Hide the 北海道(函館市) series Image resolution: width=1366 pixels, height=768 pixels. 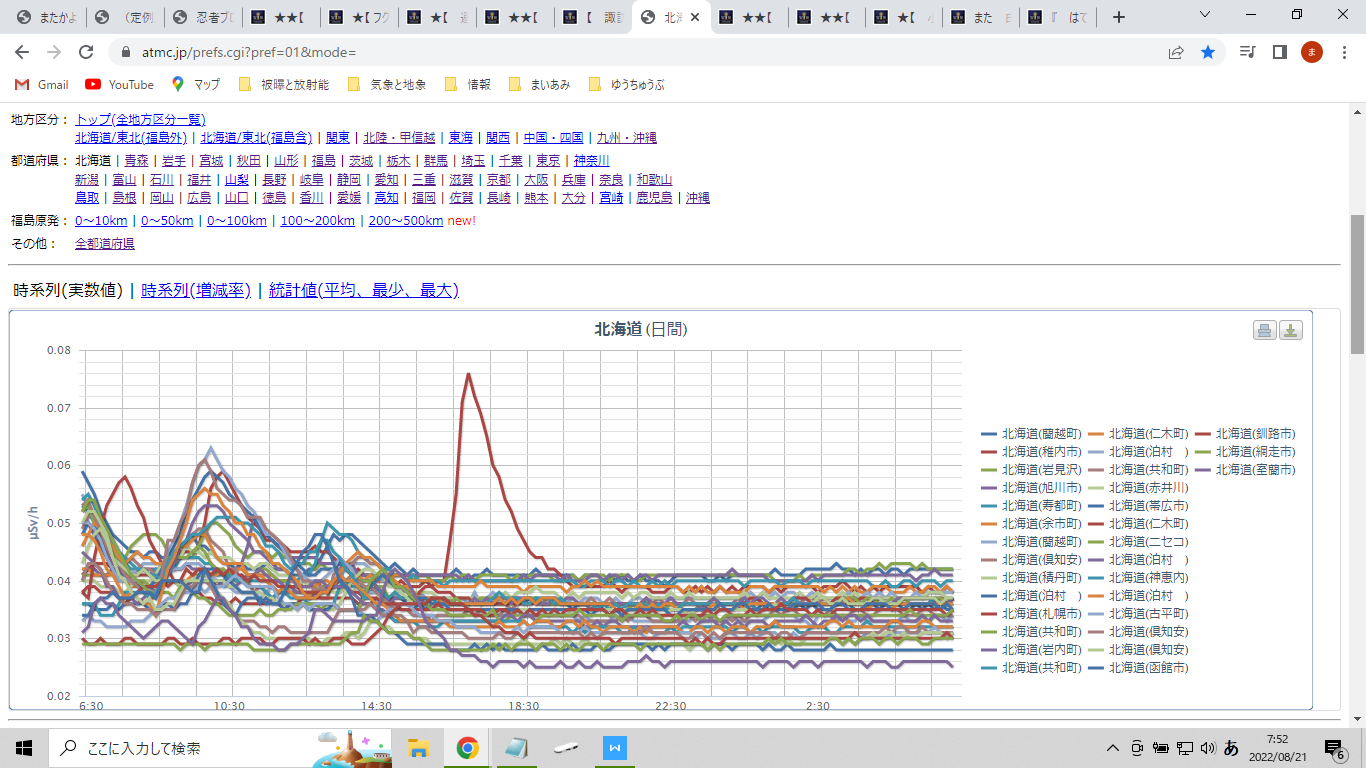point(1138,668)
